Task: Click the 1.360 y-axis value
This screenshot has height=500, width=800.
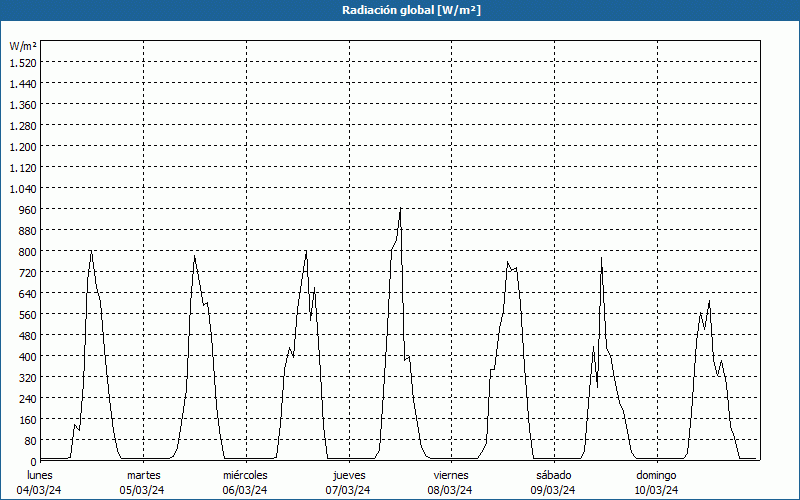Action: (x=23, y=105)
